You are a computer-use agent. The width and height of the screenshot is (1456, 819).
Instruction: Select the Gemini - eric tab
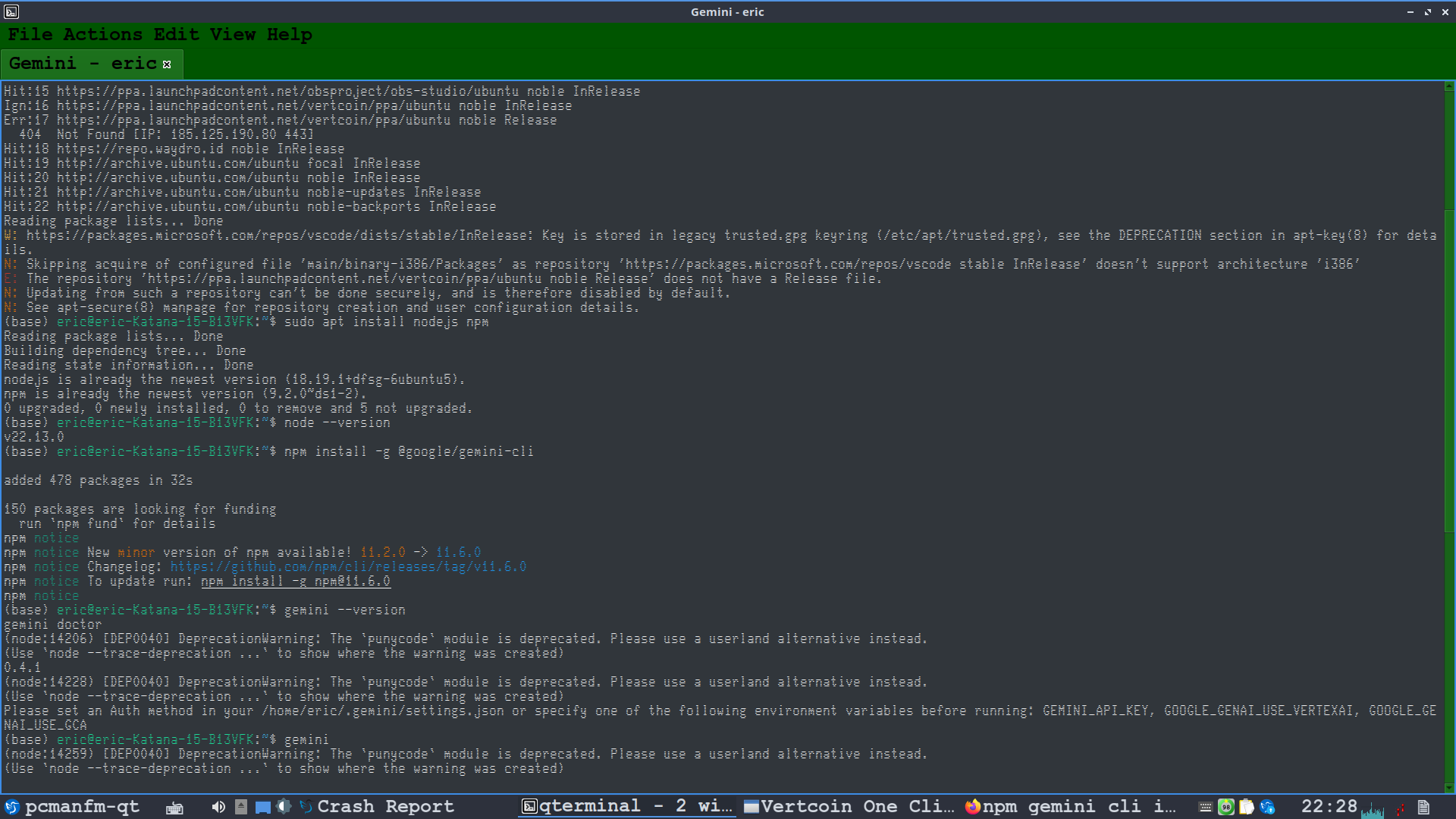coord(83,64)
